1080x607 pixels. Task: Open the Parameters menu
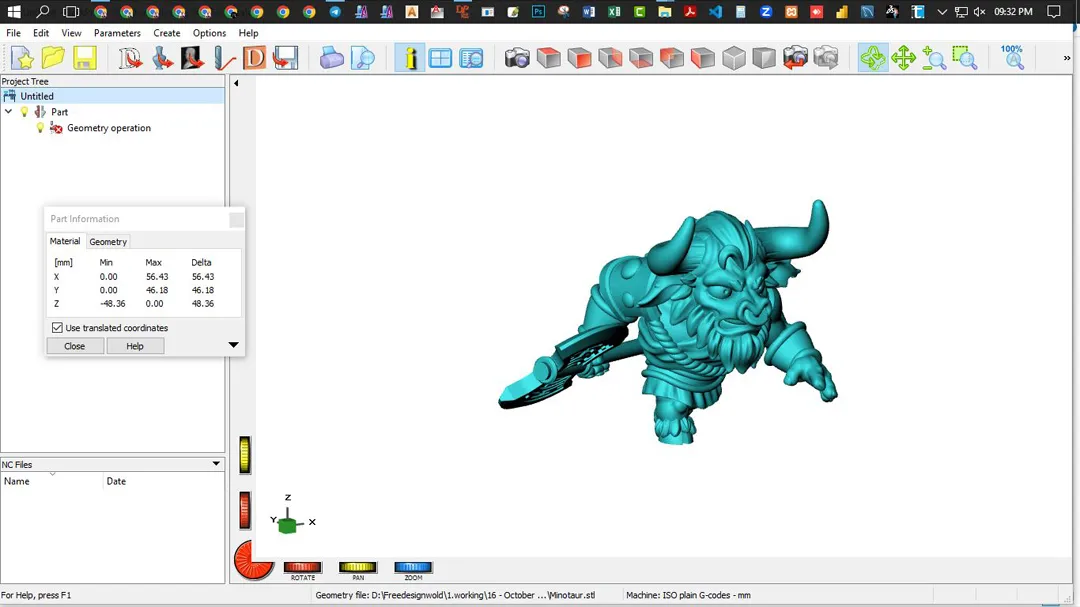[x=117, y=33]
